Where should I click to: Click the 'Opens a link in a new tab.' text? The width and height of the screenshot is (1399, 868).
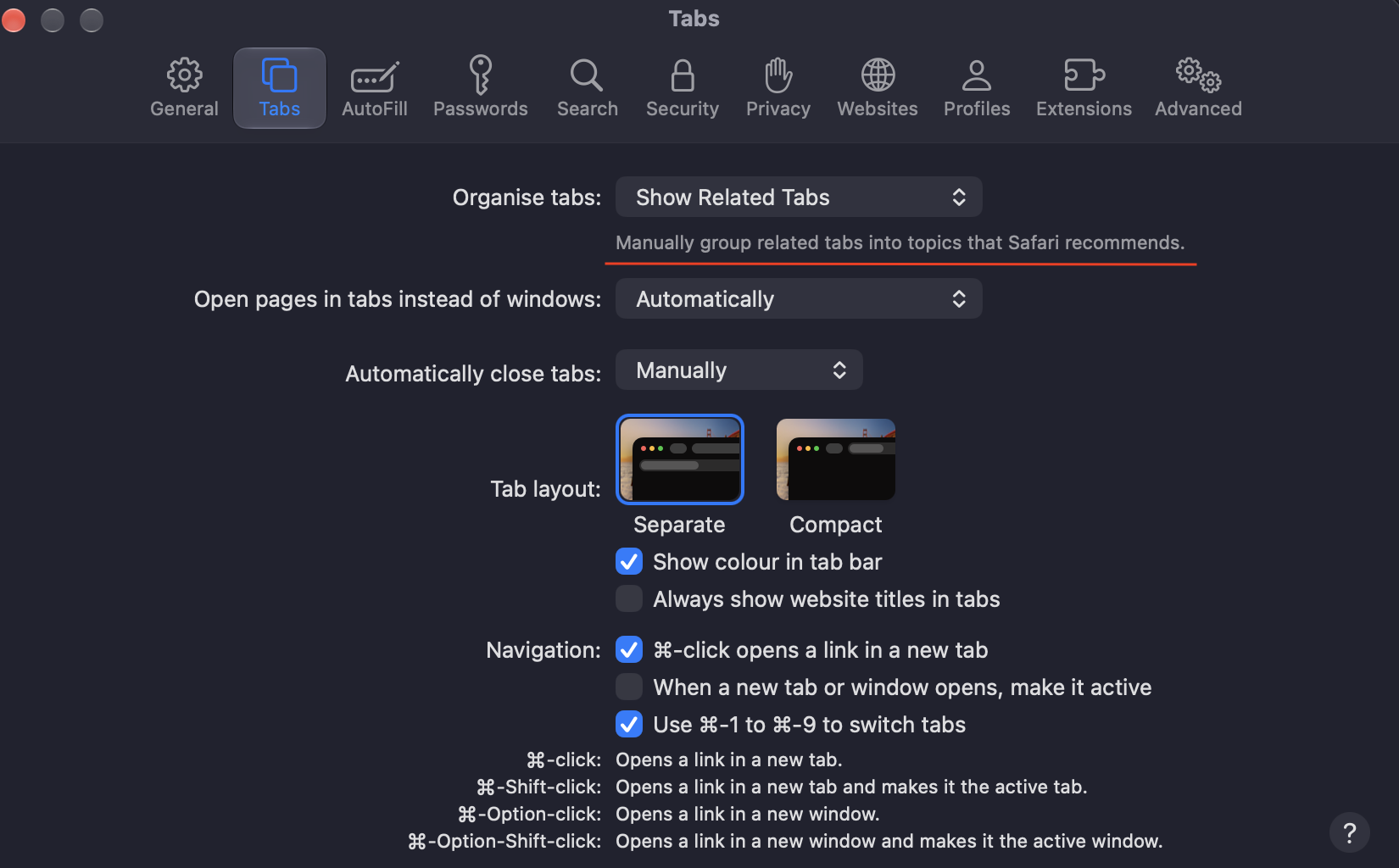[x=728, y=760]
